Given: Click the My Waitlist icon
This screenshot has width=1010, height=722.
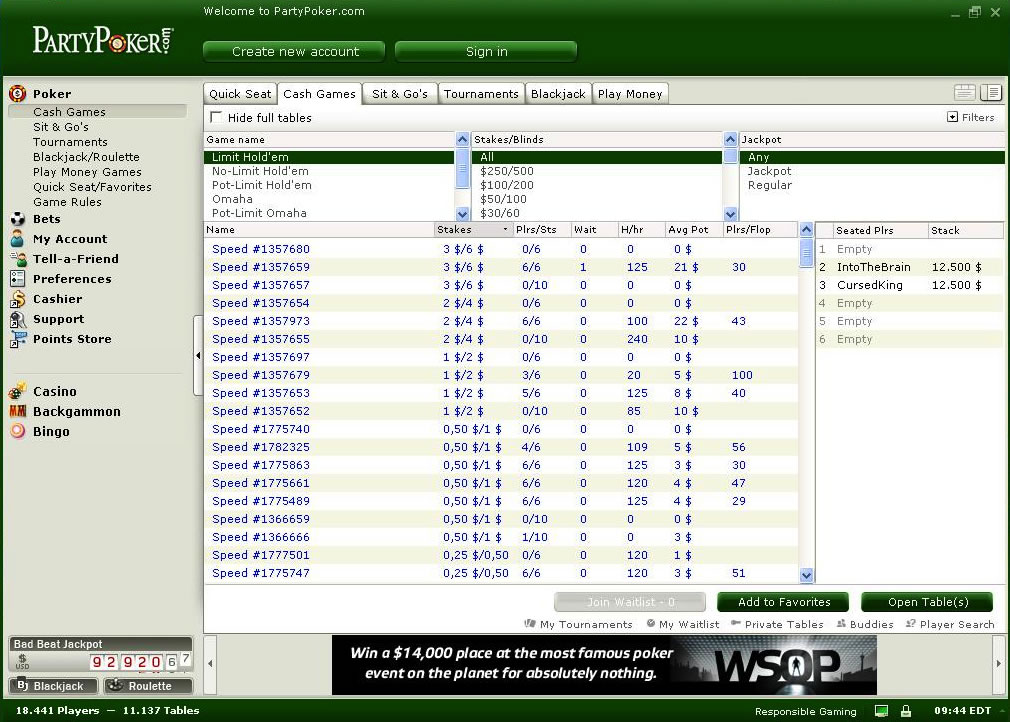Looking at the screenshot, I should pos(651,623).
